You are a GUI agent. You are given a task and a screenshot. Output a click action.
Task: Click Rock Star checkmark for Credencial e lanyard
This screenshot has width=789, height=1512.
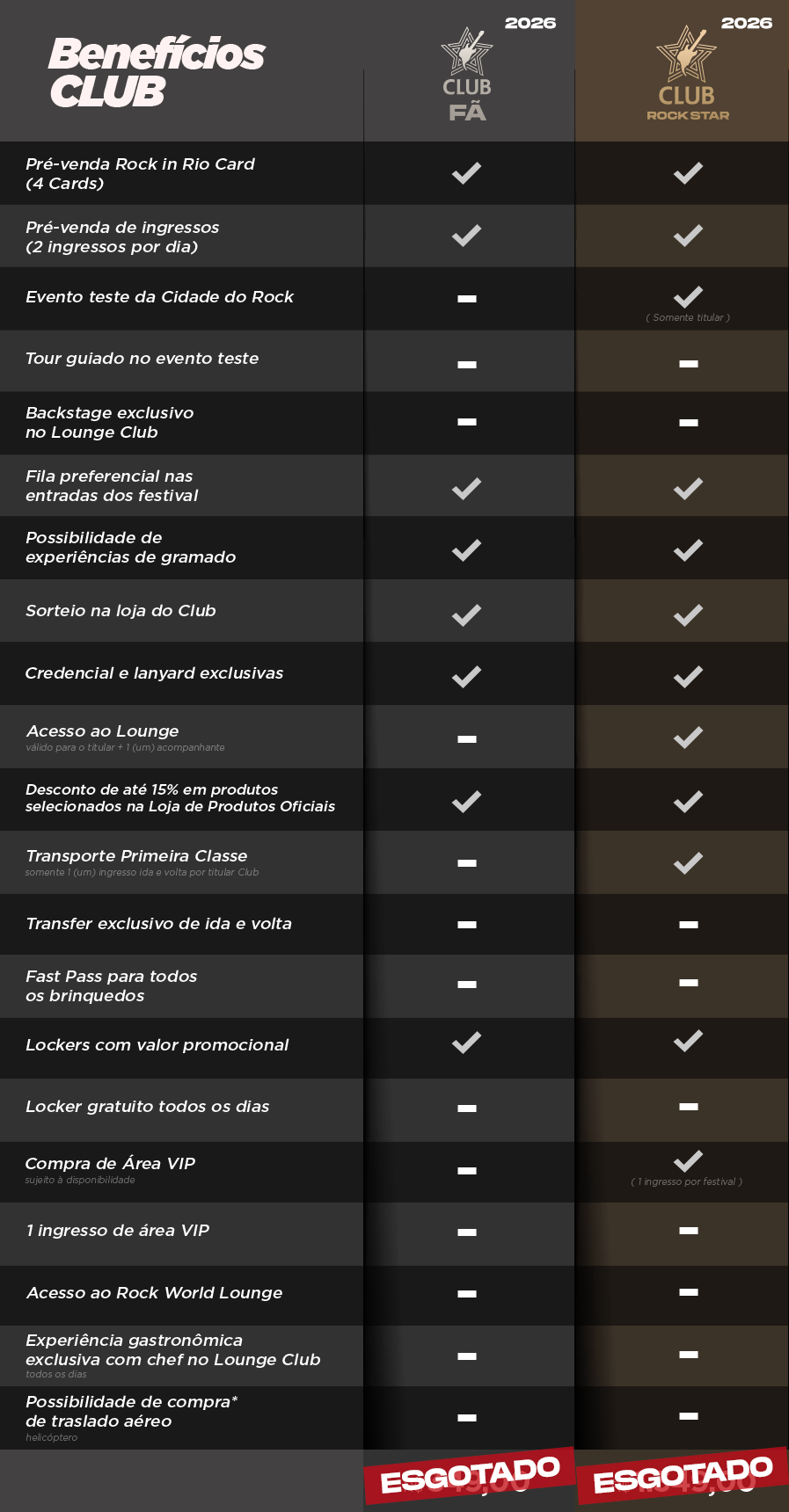tap(688, 676)
